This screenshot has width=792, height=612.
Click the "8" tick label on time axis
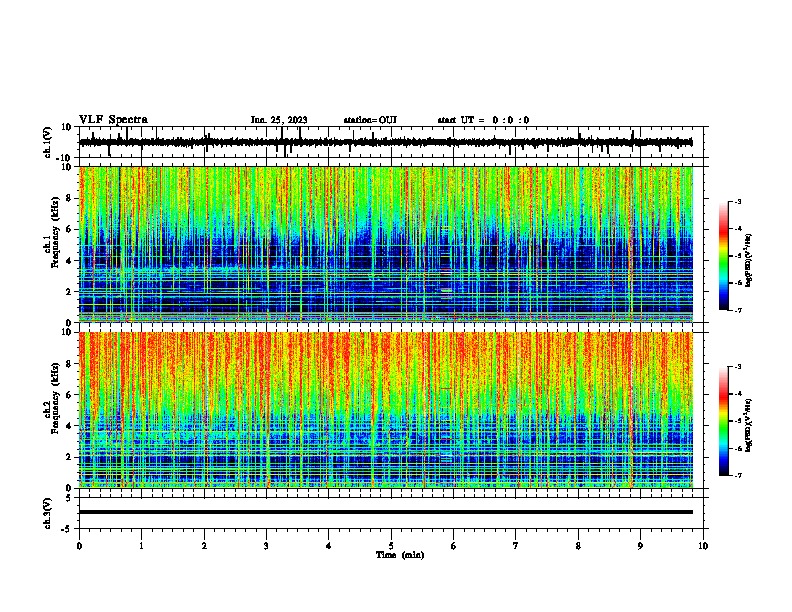click(x=578, y=546)
